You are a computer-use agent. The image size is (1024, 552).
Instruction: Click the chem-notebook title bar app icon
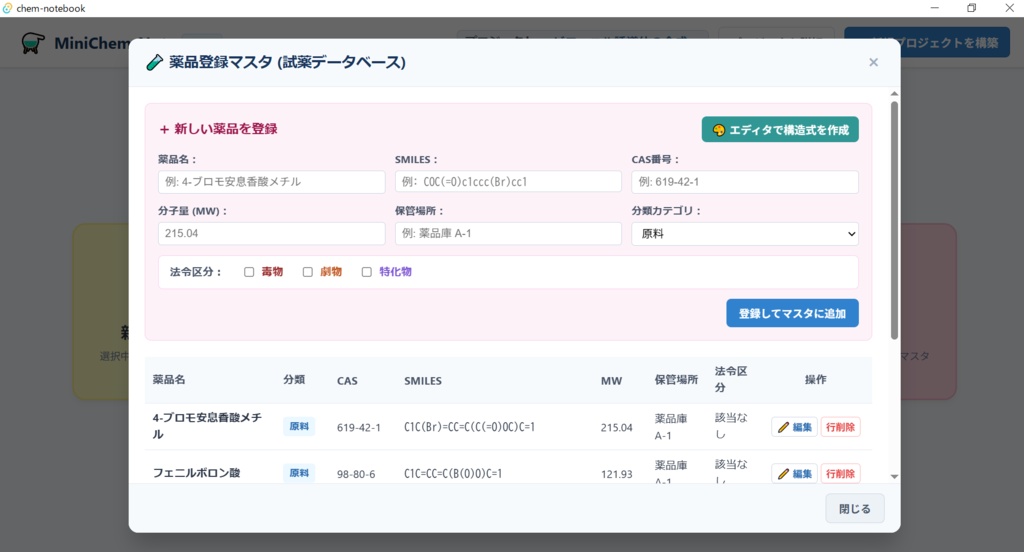[x=8, y=8]
